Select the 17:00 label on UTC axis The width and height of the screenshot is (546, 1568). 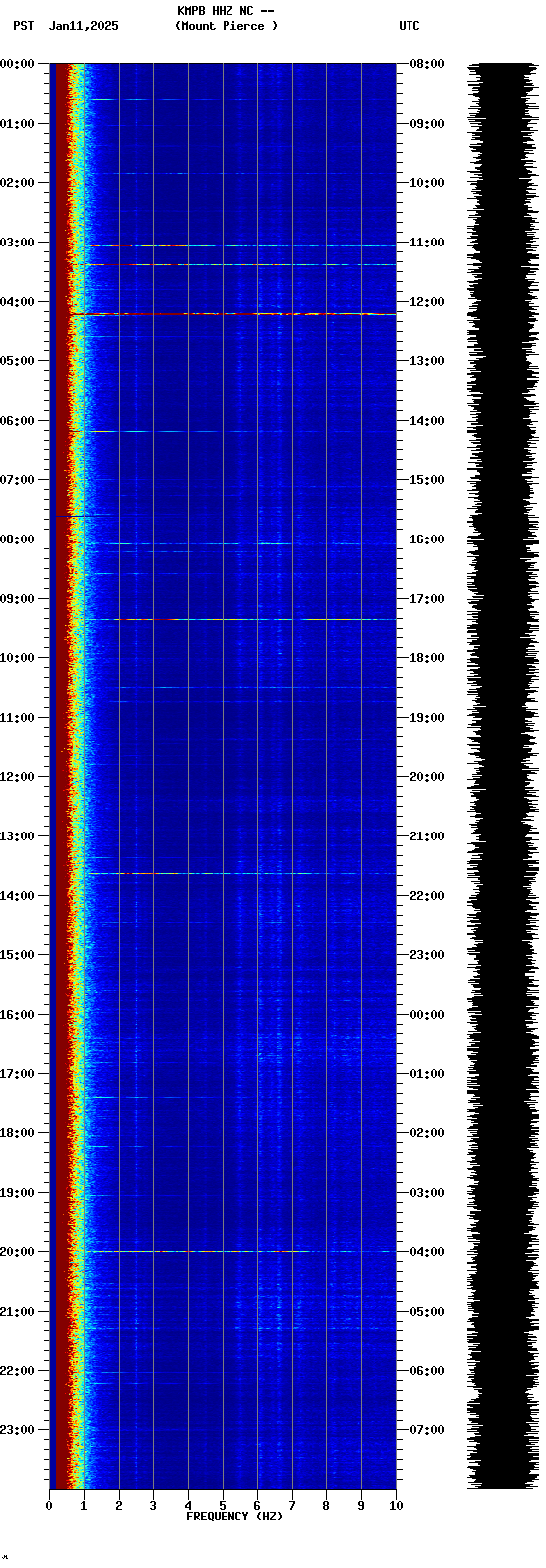click(x=427, y=599)
